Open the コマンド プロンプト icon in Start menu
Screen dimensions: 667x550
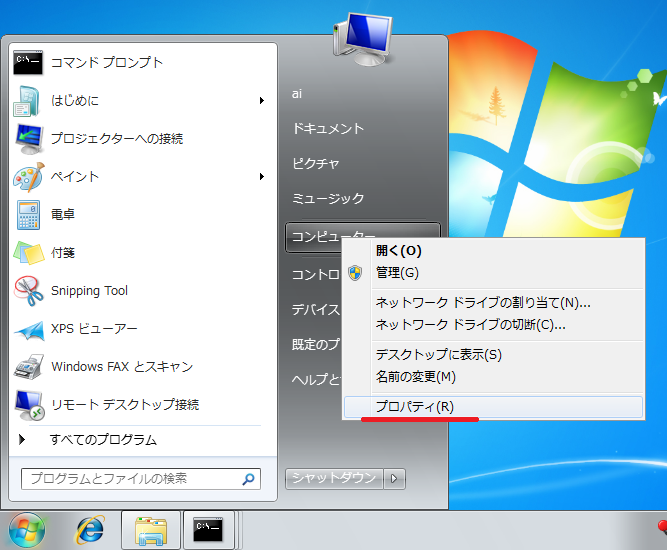(28, 62)
